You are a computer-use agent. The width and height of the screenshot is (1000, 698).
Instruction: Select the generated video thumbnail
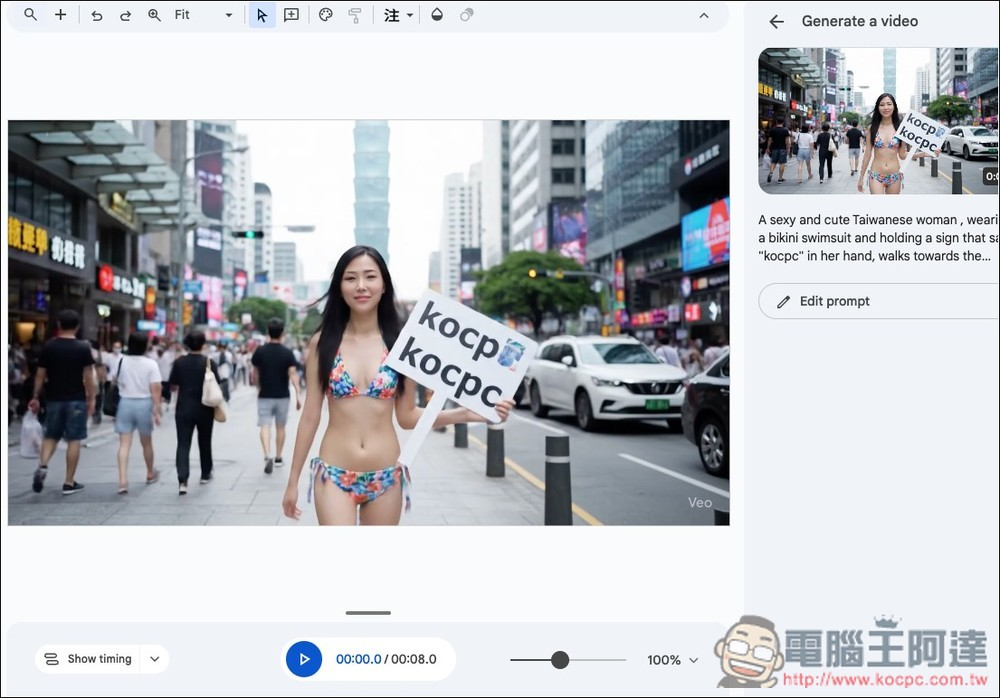(879, 121)
